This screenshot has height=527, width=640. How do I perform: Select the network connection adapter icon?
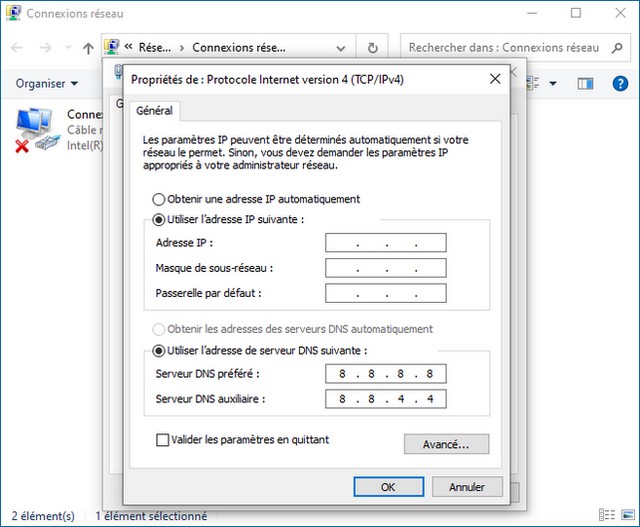coord(36,129)
